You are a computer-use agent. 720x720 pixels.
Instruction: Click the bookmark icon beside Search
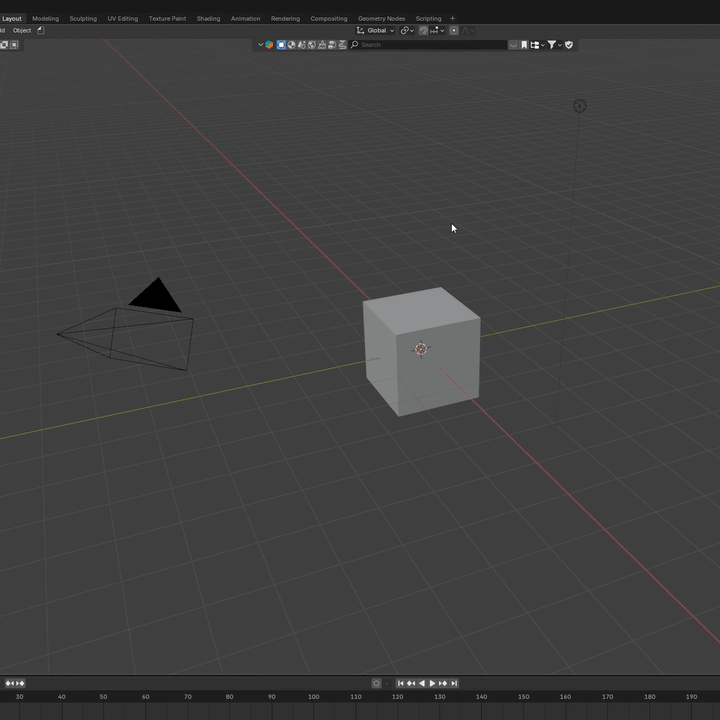(x=524, y=45)
